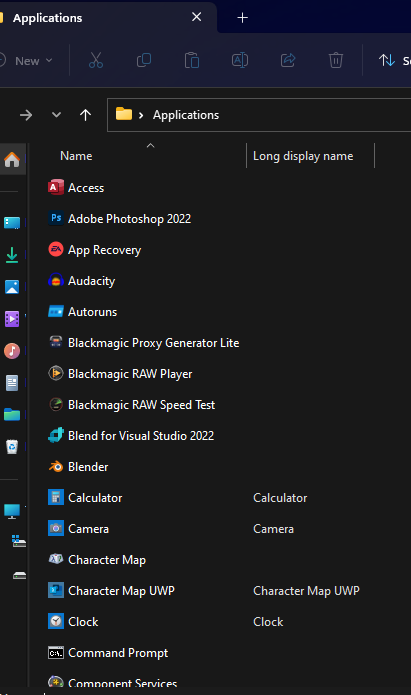Select Character Map UWP name entry
Image resolution: width=411 pixels, height=695 pixels.
pyautogui.click(x=121, y=591)
